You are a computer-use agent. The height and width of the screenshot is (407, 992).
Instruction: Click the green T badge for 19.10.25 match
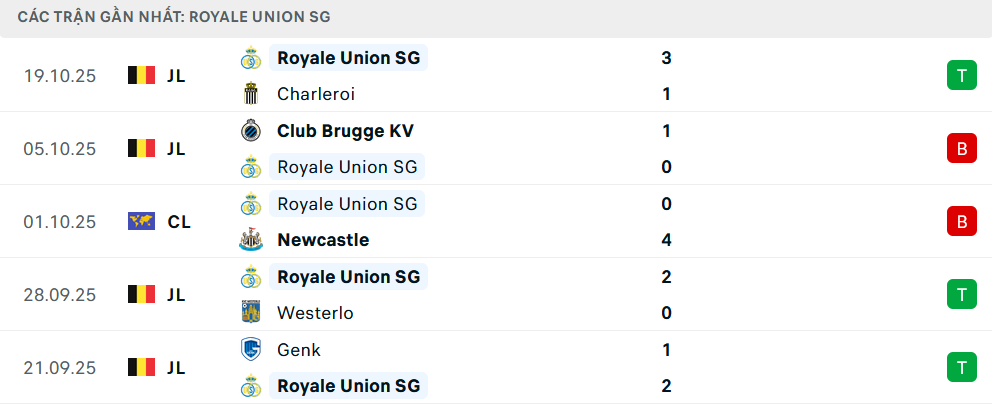[961, 75]
